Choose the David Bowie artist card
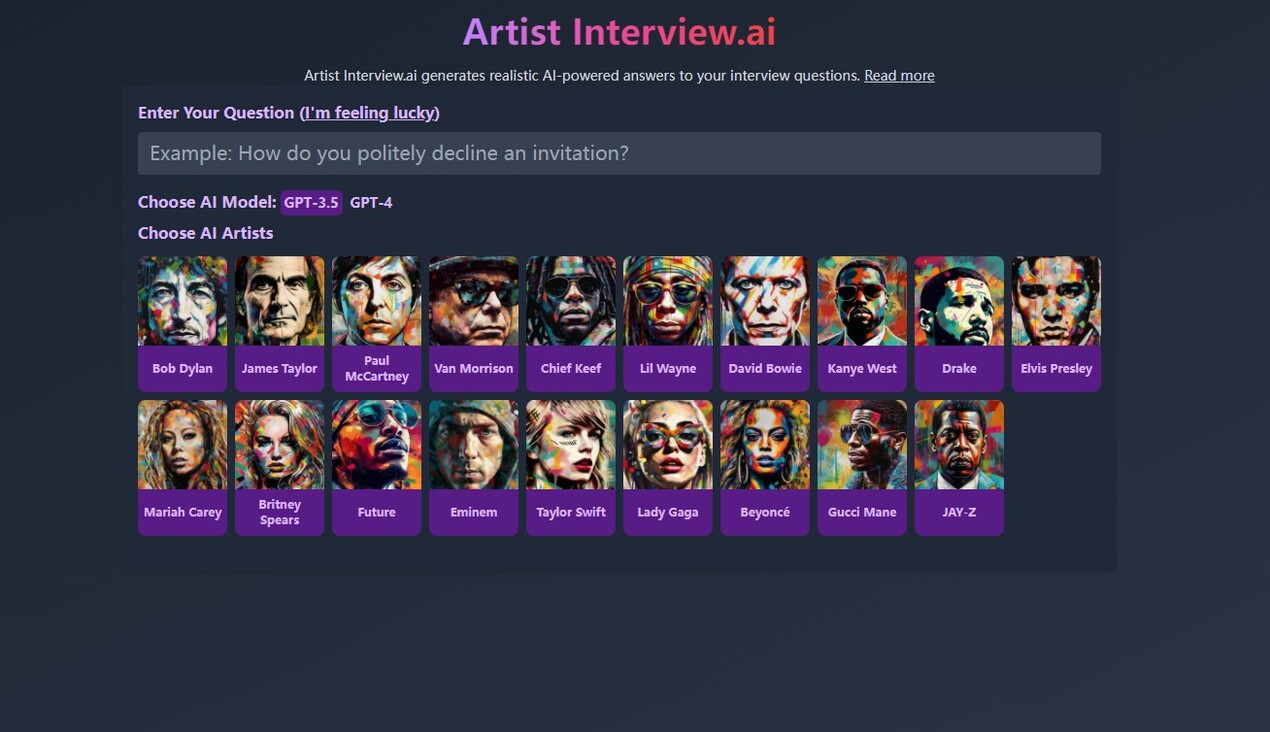 coord(764,300)
